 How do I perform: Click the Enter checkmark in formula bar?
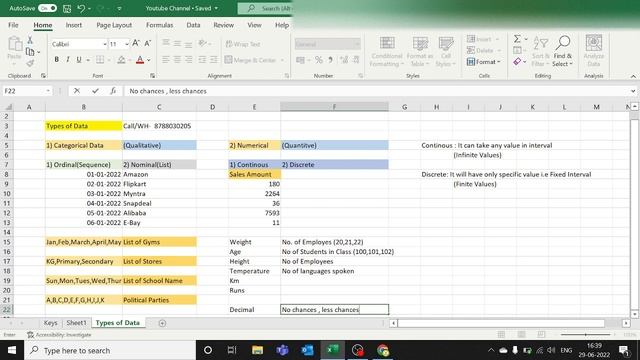pyautogui.click(x=95, y=91)
